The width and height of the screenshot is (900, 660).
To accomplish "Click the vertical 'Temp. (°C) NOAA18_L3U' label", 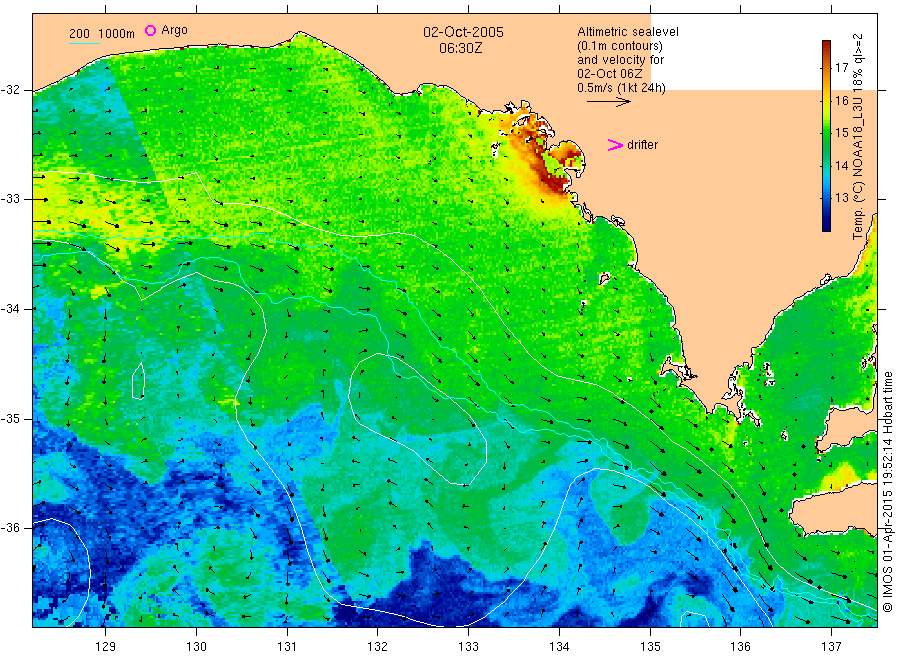I will click(x=858, y=137).
